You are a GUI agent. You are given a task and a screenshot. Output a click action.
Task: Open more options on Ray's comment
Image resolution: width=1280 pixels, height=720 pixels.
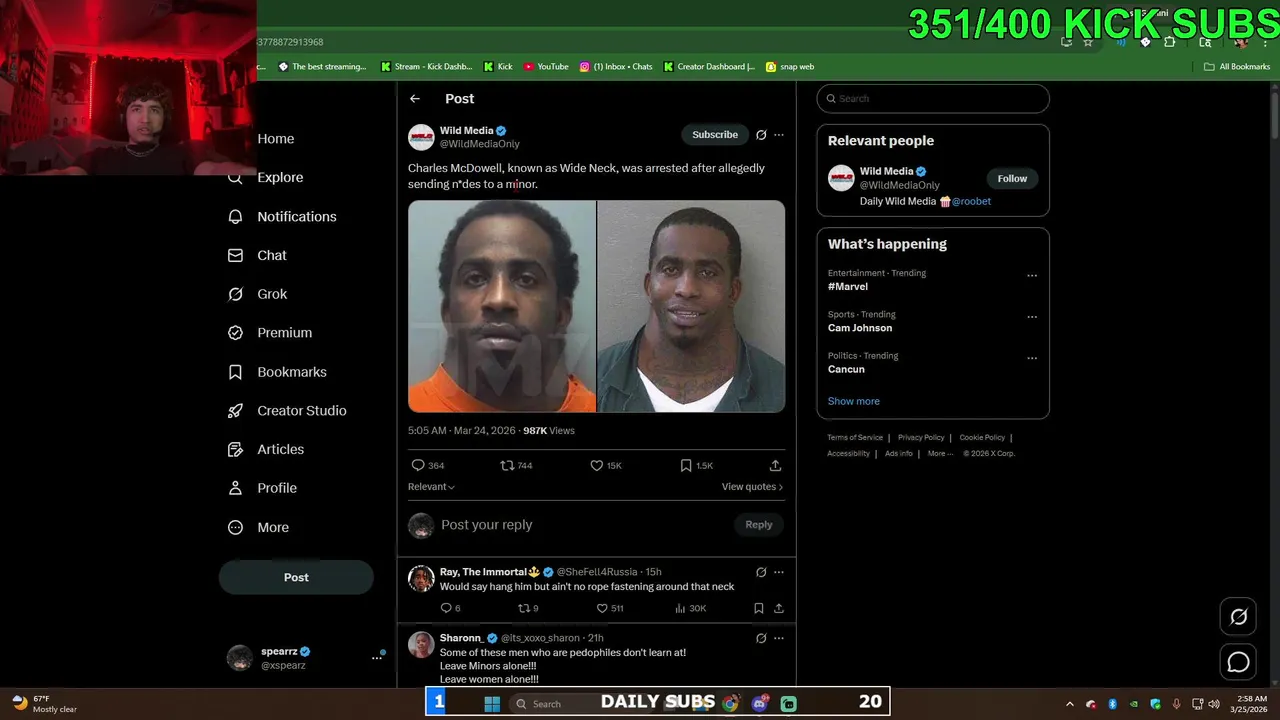tap(779, 573)
